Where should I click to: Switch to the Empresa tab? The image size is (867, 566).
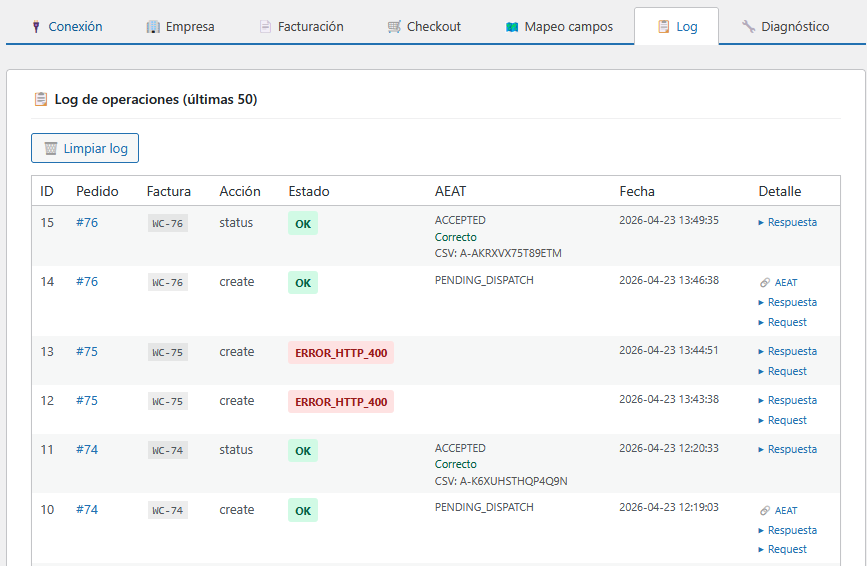point(179,27)
